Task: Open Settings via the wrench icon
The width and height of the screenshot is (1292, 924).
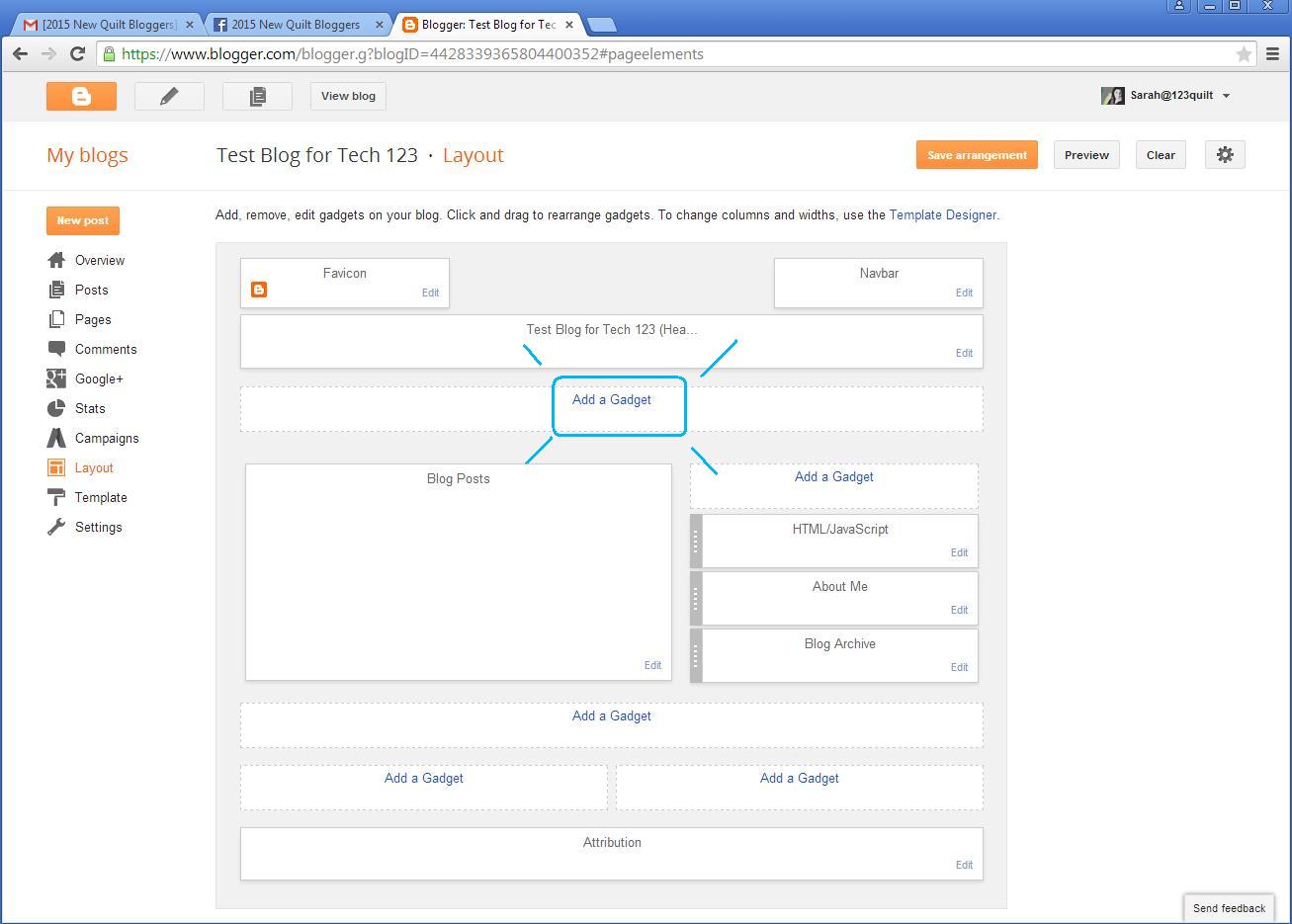Action: click(x=56, y=527)
